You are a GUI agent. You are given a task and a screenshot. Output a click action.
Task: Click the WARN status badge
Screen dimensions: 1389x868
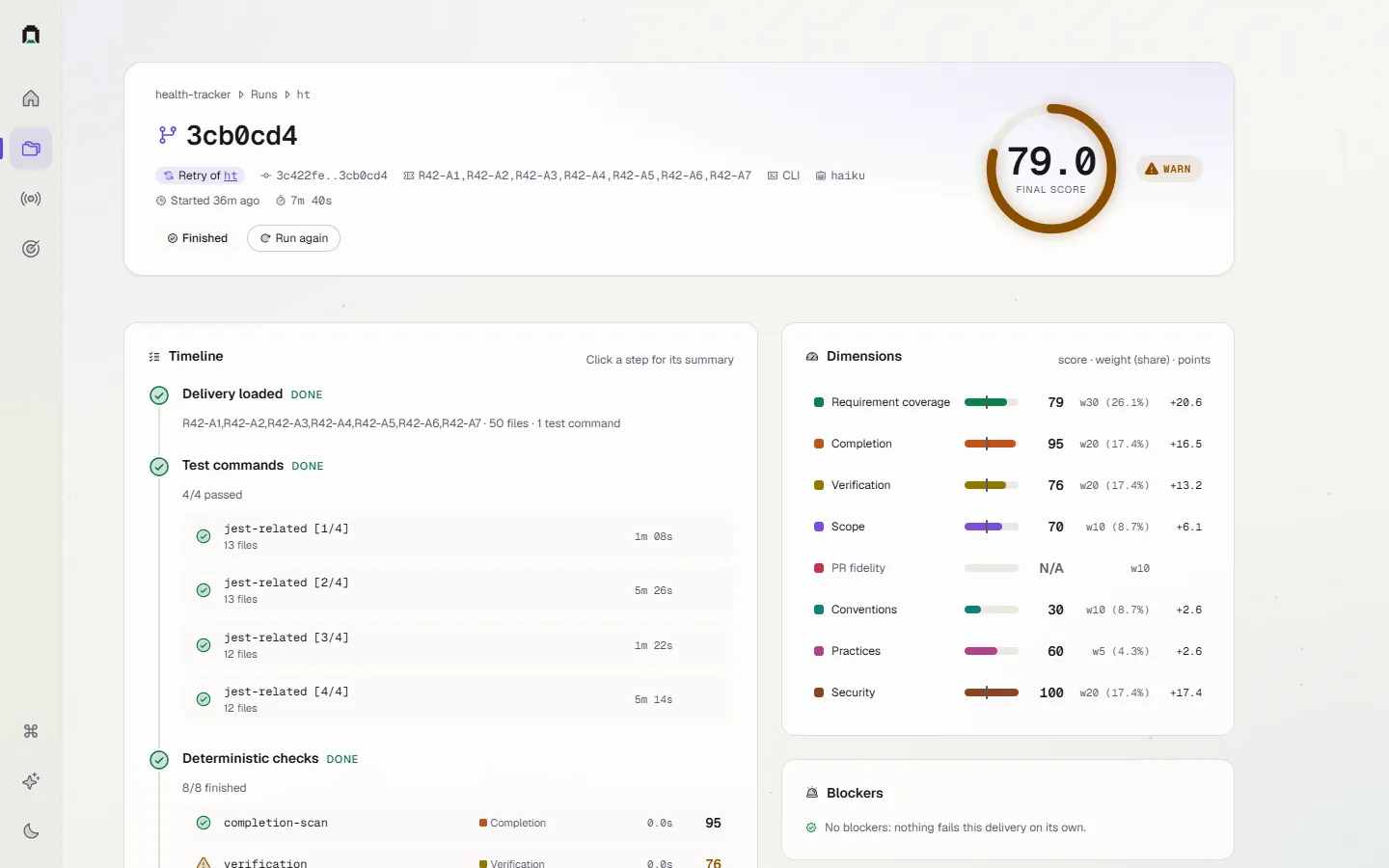pyautogui.click(x=1169, y=169)
